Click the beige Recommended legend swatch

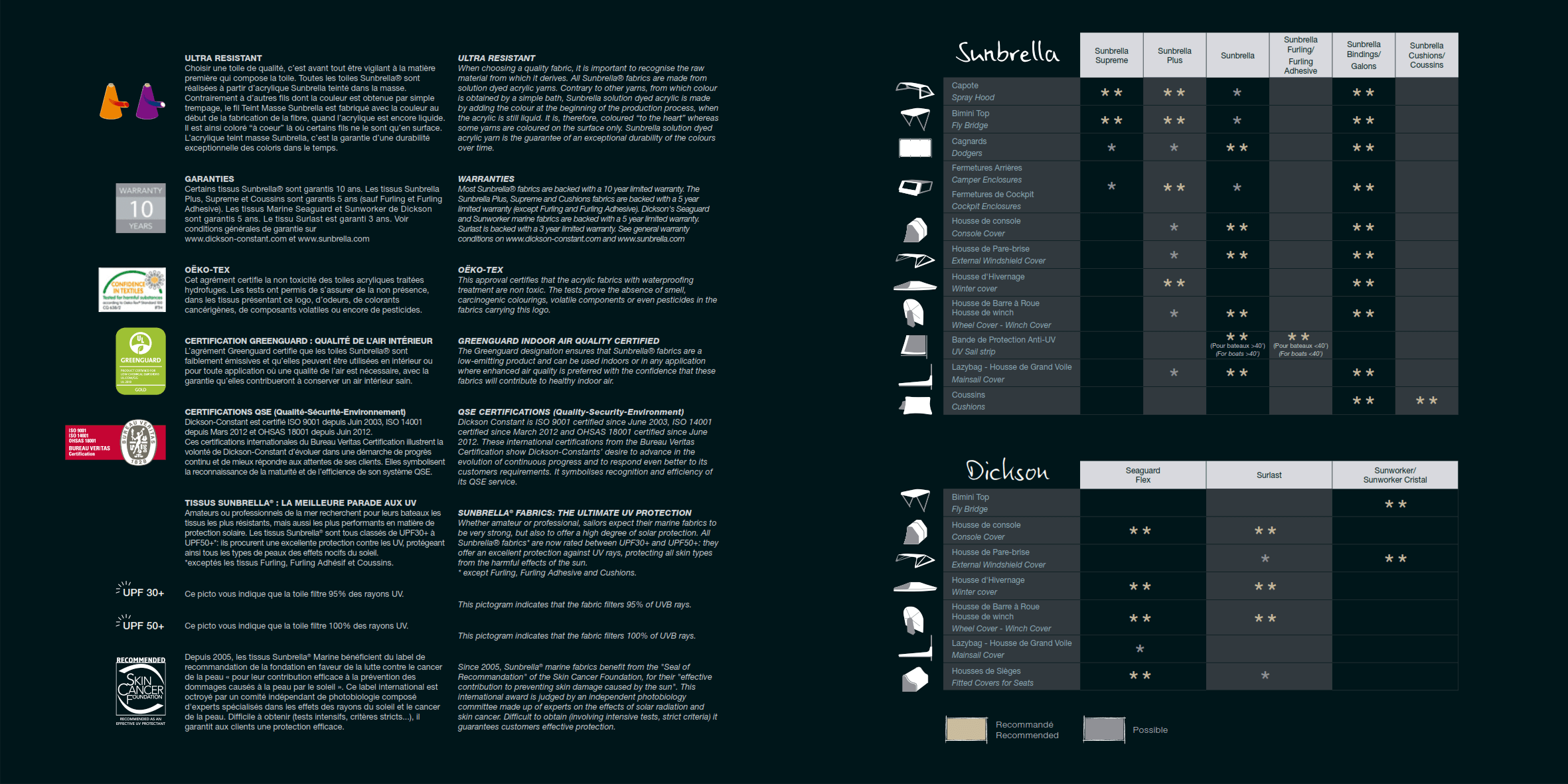[x=966, y=730]
